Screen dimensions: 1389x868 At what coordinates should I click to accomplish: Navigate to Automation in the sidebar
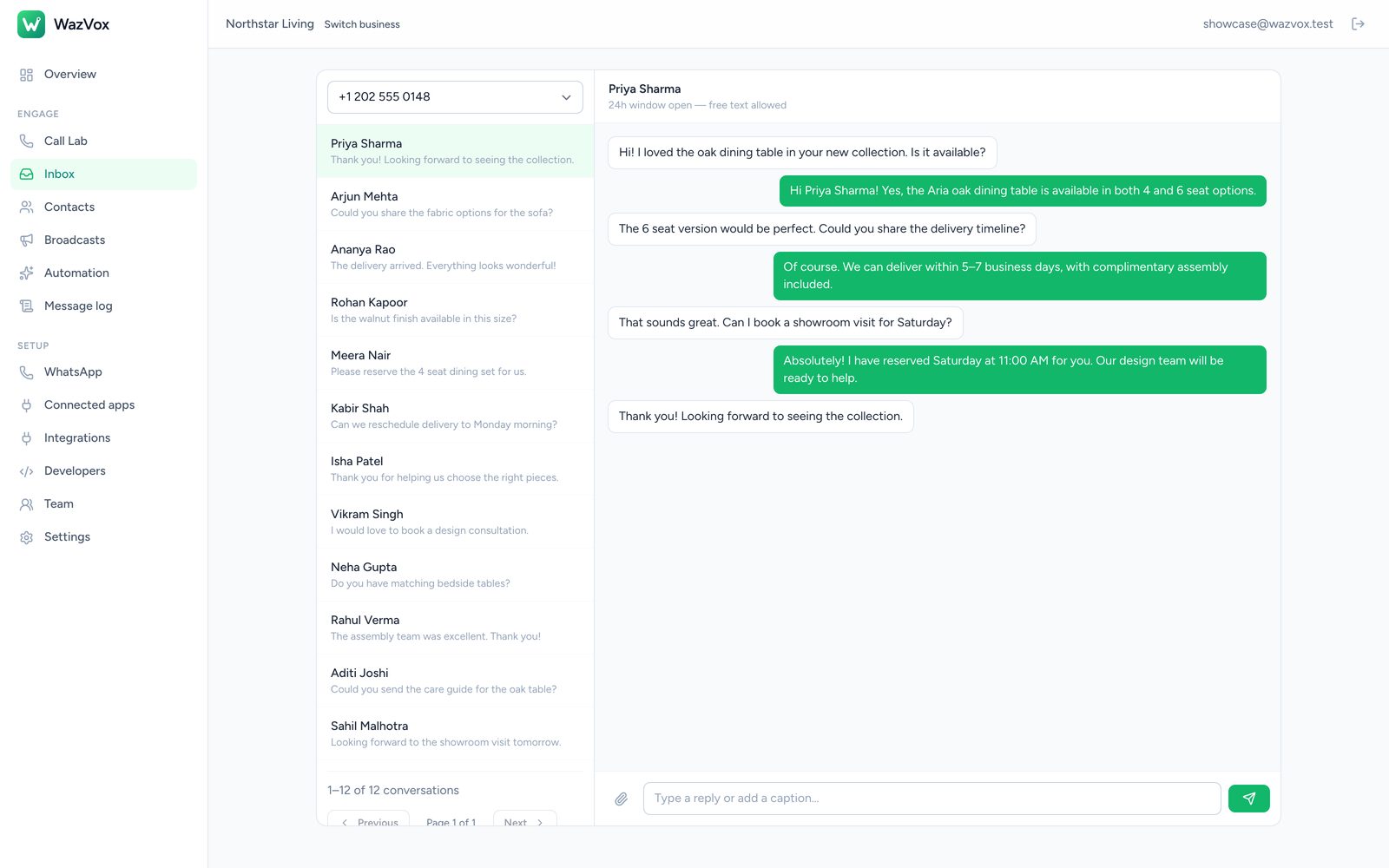pyautogui.click(x=103, y=273)
